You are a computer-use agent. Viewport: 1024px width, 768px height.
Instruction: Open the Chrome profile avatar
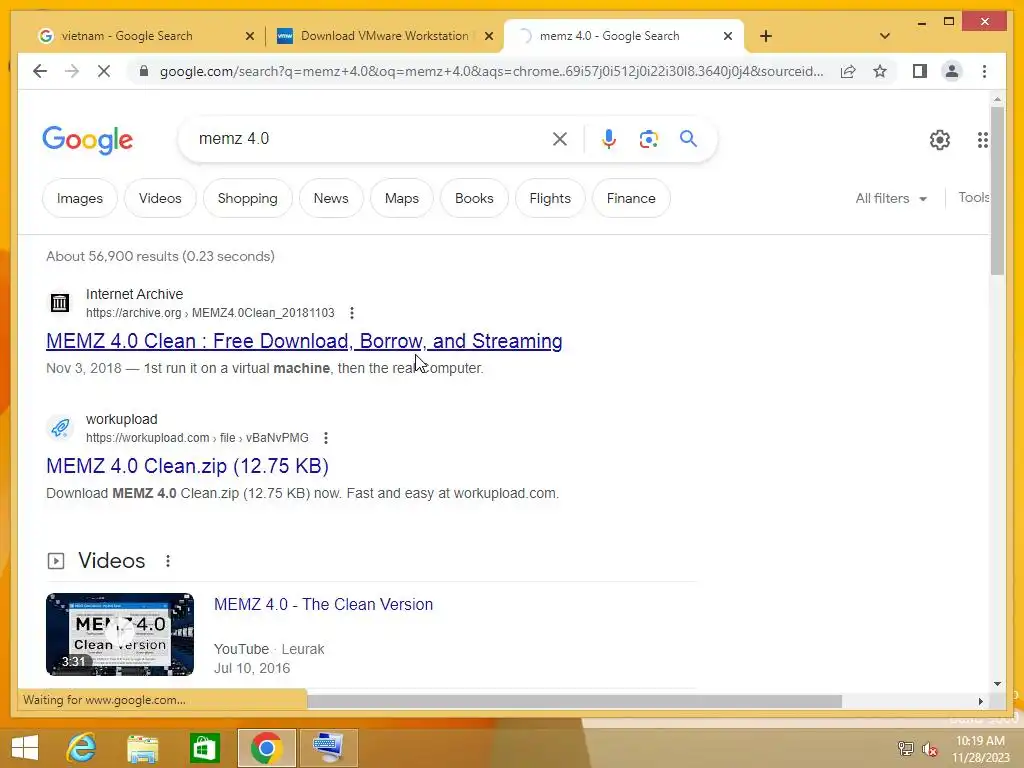coord(952,71)
